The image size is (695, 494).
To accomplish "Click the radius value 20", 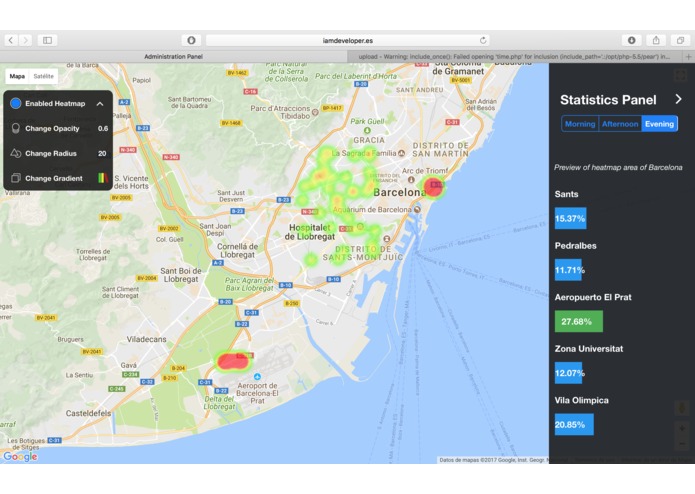I will point(102,153).
